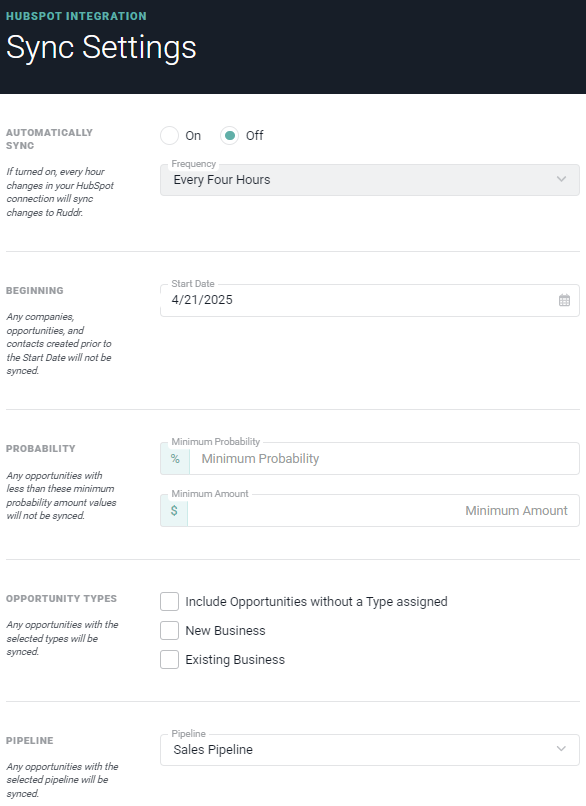586x806 pixels.
Task: Click the Sync Settings page title
Action: coord(101,47)
